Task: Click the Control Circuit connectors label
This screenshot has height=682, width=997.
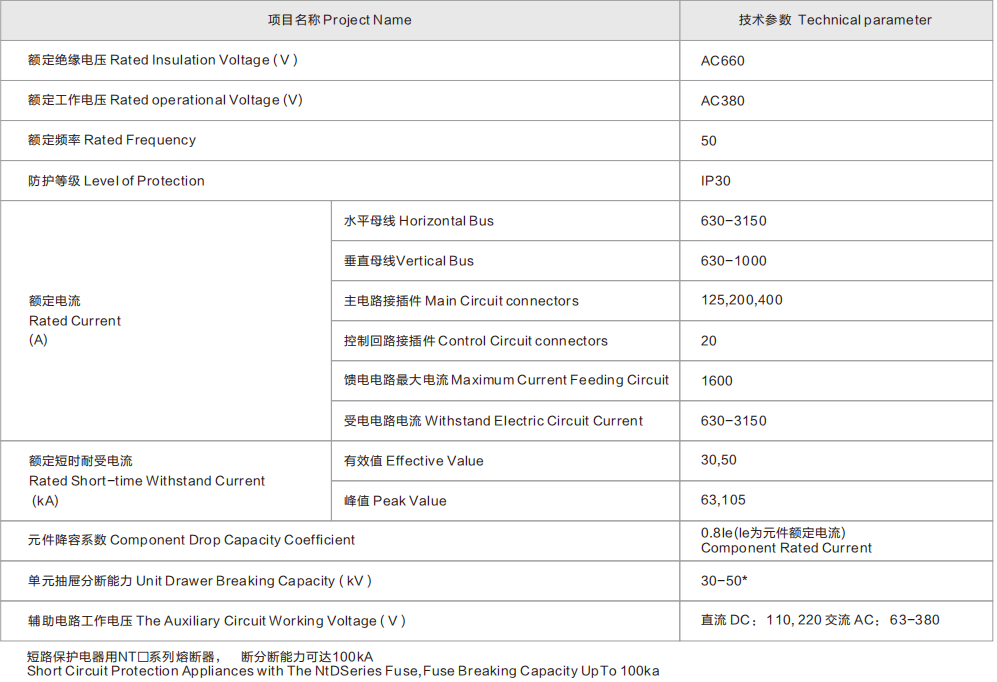Action: pyautogui.click(x=475, y=341)
